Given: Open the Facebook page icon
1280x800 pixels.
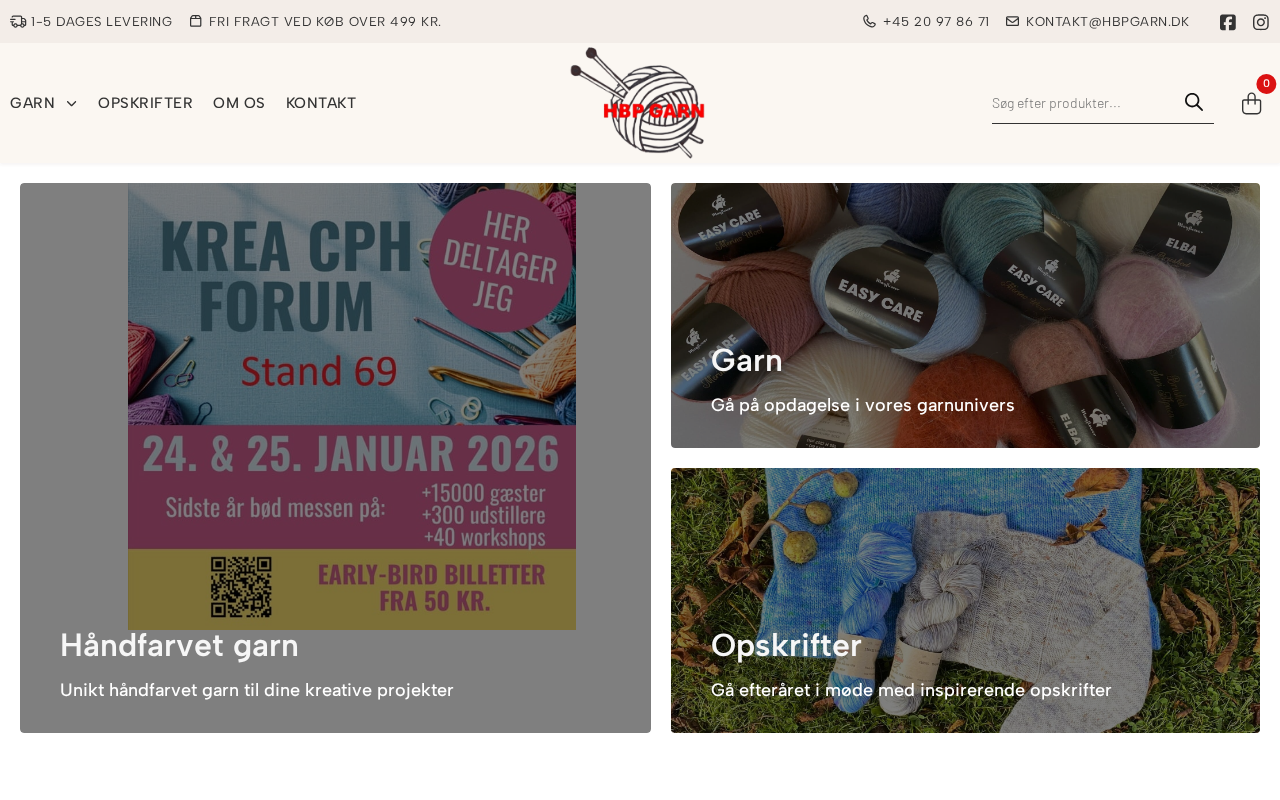Looking at the screenshot, I should [x=1228, y=22].
